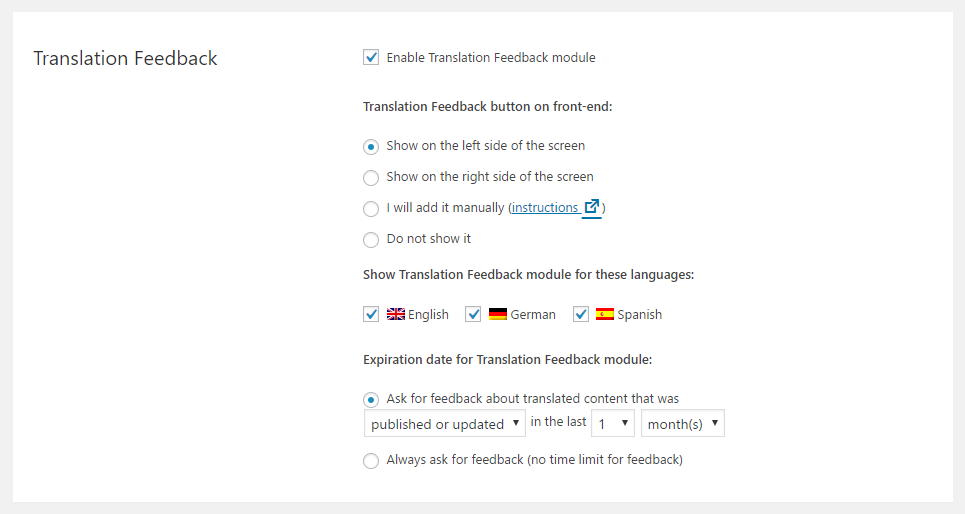This screenshot has width=965, height=514.
Task: Open the published or updated dropdown
Action: tap(444, 424)
